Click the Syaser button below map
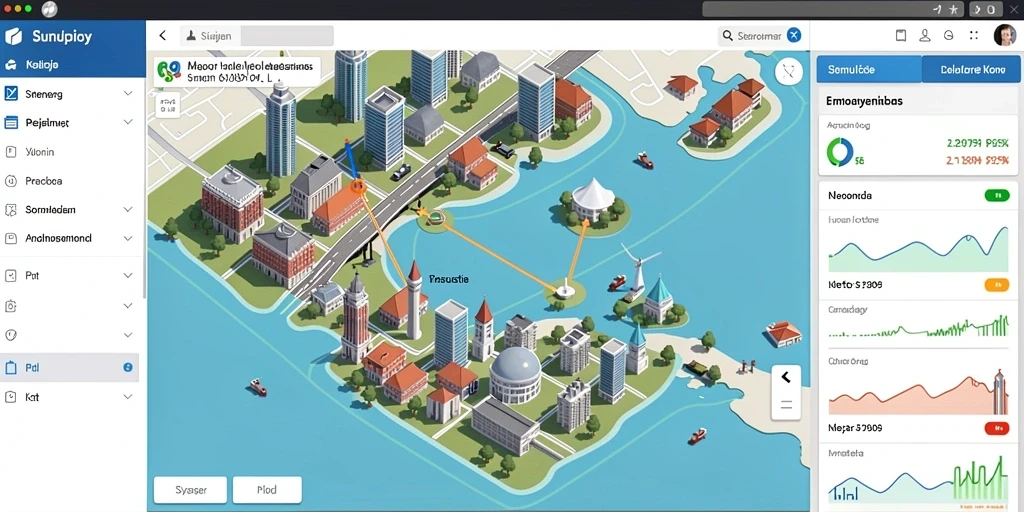Viewport: 1024px width, 512px height. coord(191,490)
